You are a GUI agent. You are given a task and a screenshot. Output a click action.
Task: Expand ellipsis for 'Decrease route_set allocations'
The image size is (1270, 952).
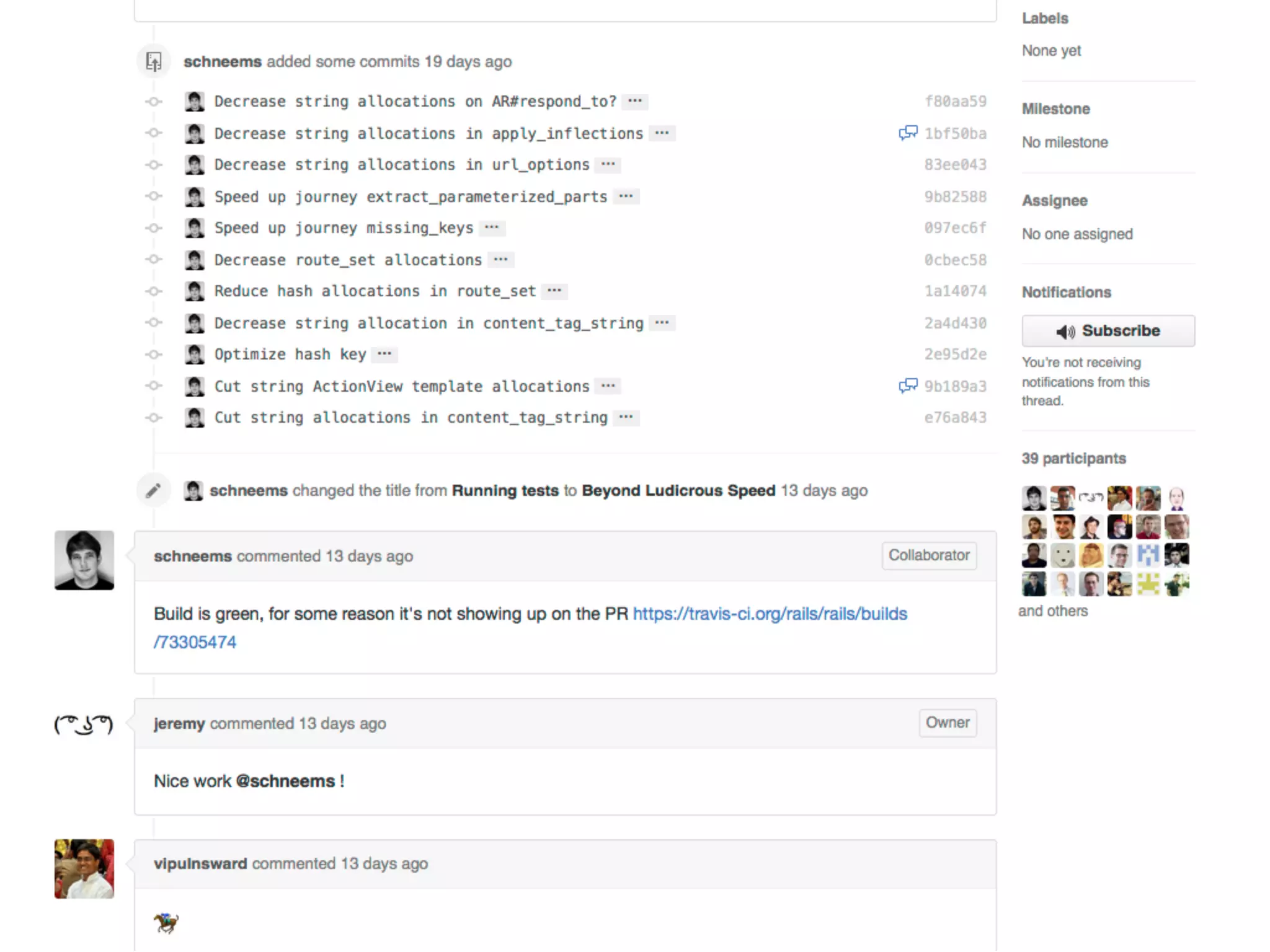(x=500, y=260)
